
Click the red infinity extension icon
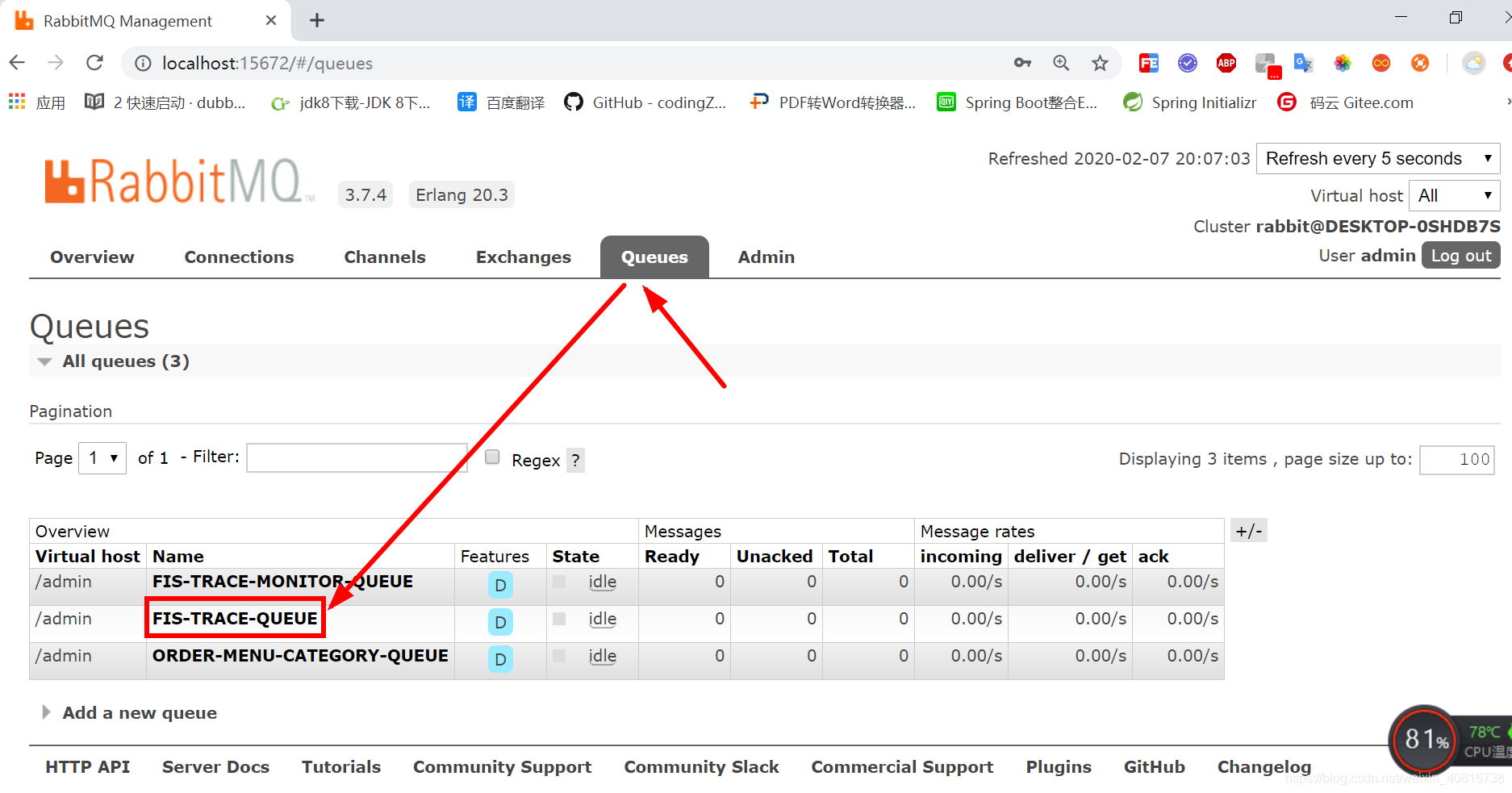click(1381, 63)
